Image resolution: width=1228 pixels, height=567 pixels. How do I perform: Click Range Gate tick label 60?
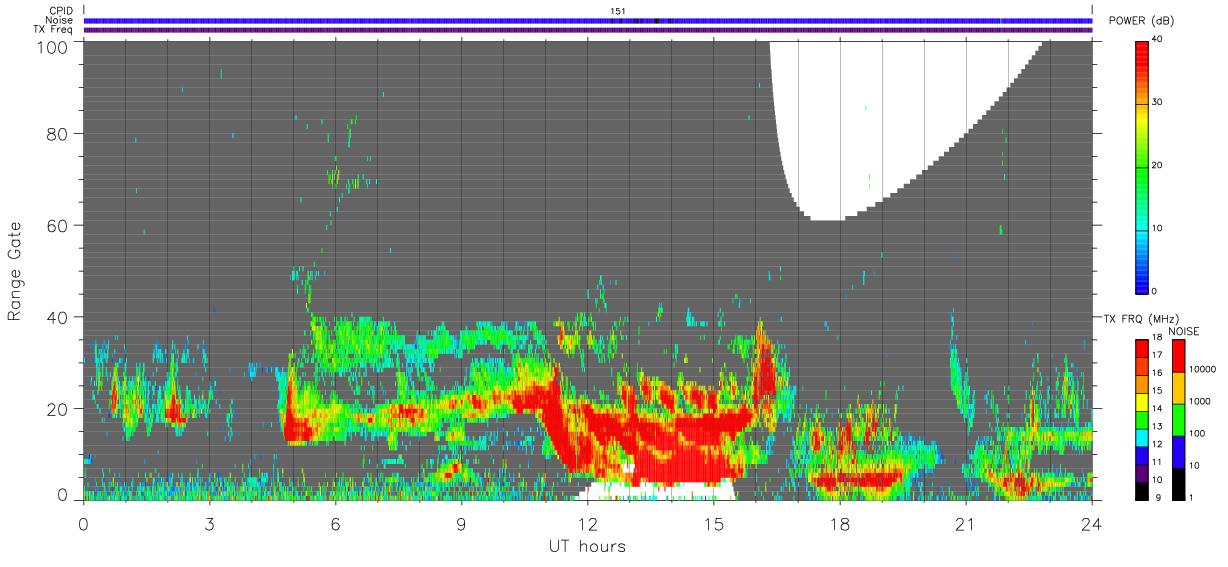click(57, 225)
